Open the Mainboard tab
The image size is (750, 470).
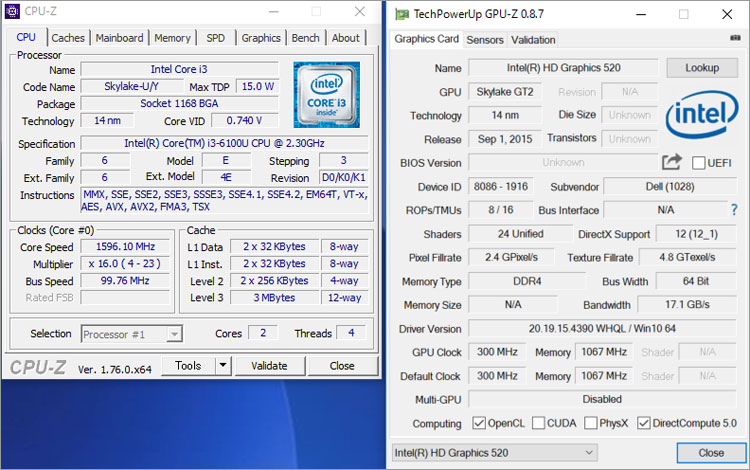[x=119, y=38]
